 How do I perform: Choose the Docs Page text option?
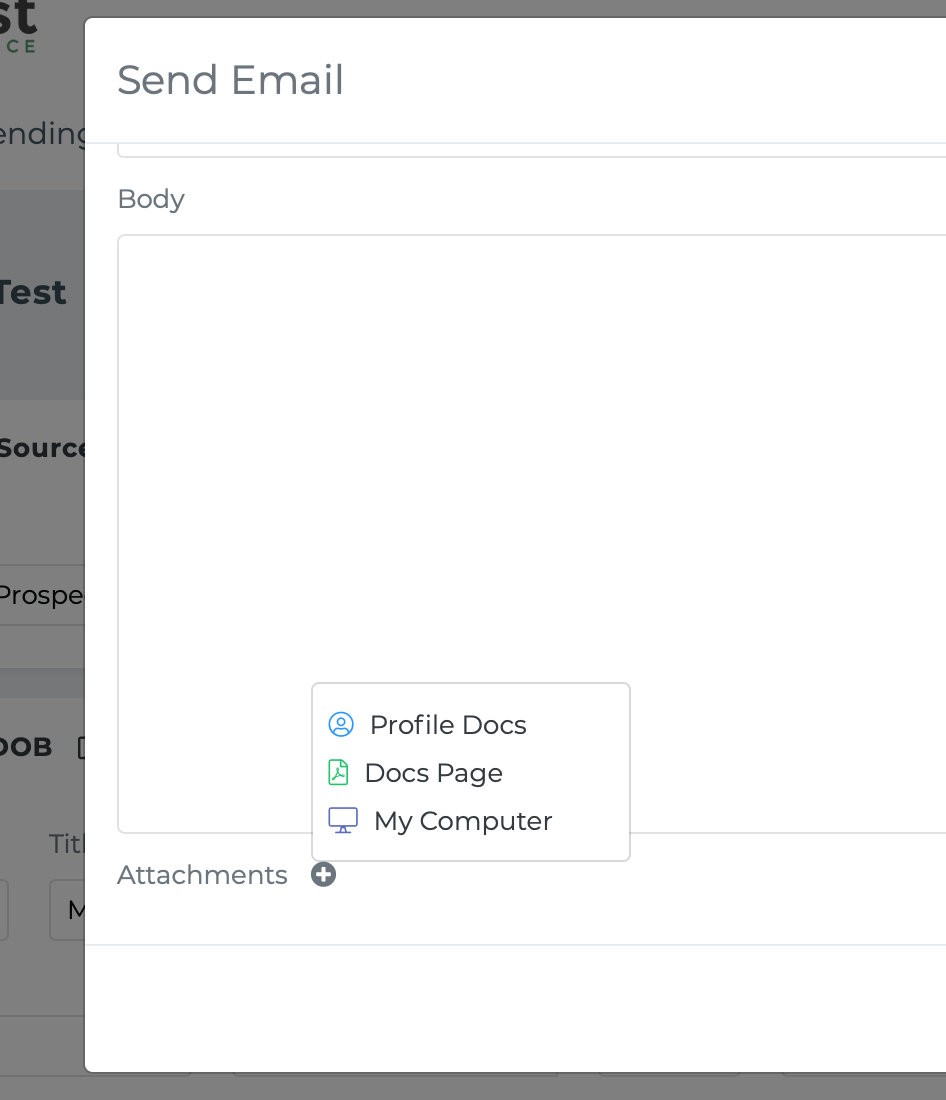coord(434,773)
